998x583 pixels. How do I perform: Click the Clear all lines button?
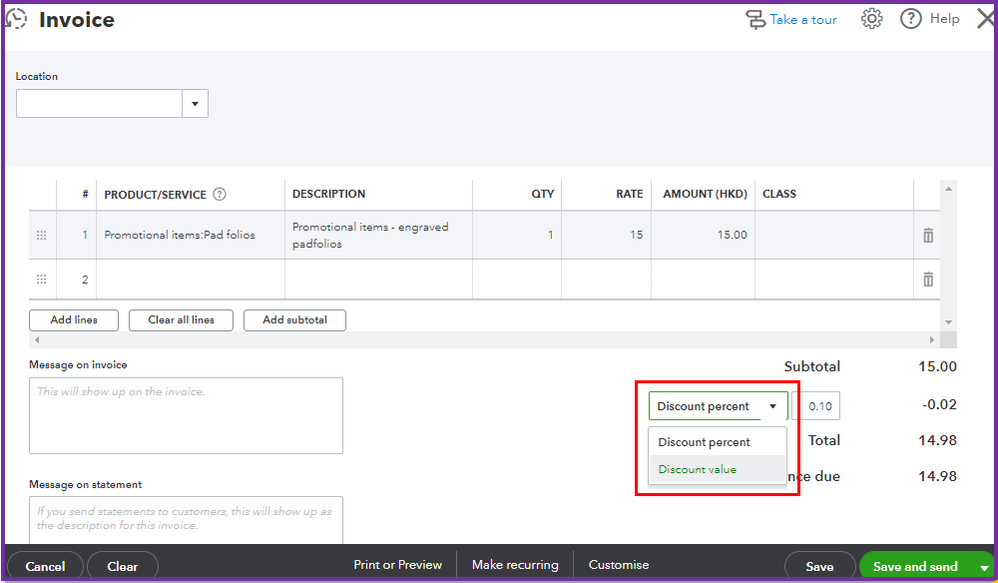coord(181,320)
